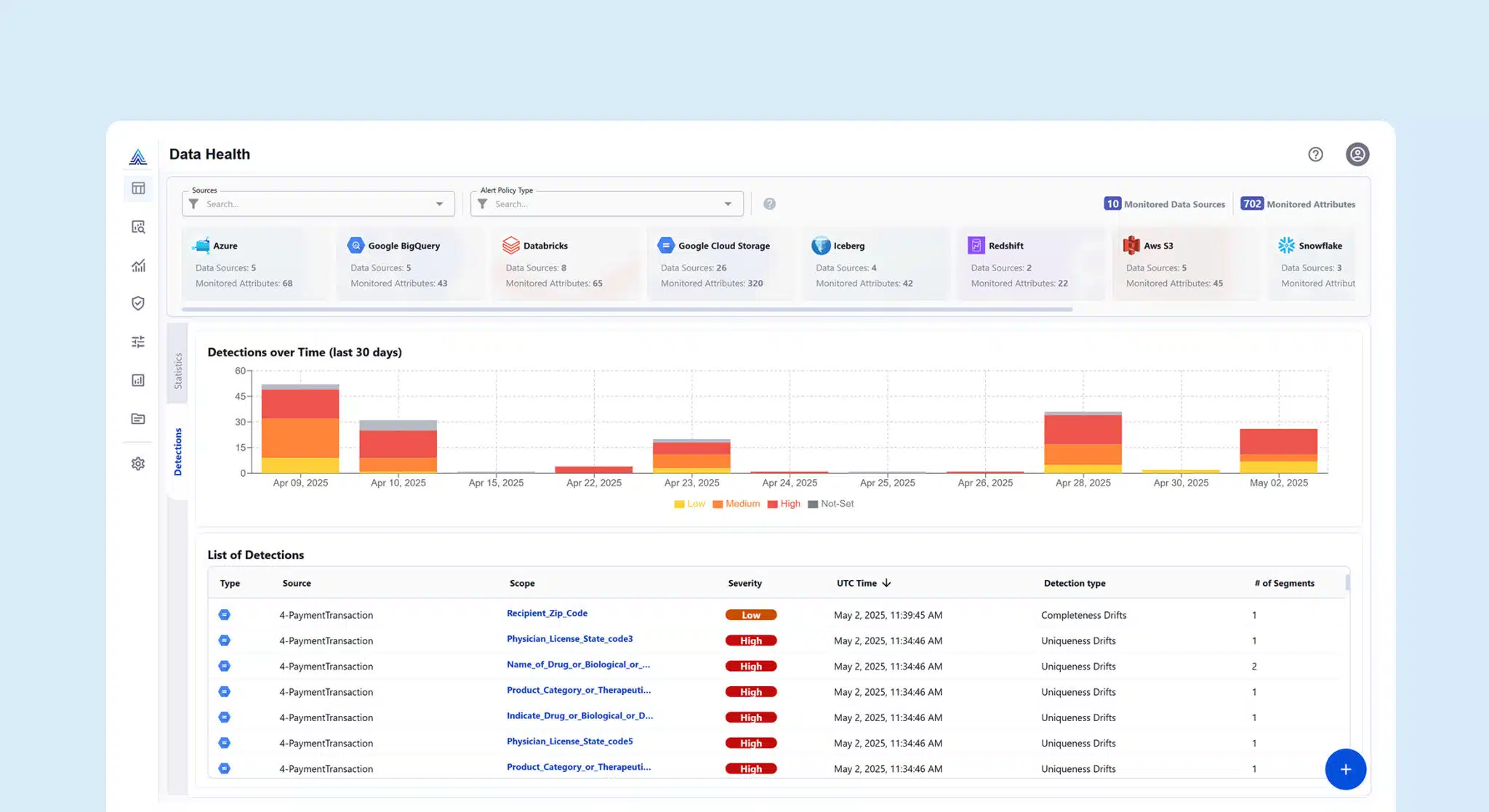Open the Alert Policy Type dropdown

click(727, 204)
